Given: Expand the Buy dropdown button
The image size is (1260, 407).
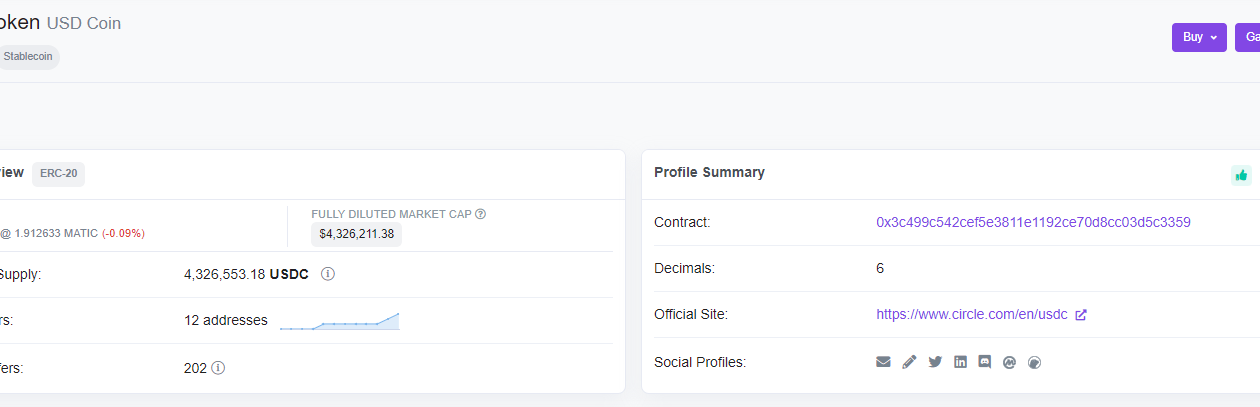Looking at the screenshot, I should pyautogui.click(x=1199, y=37).
